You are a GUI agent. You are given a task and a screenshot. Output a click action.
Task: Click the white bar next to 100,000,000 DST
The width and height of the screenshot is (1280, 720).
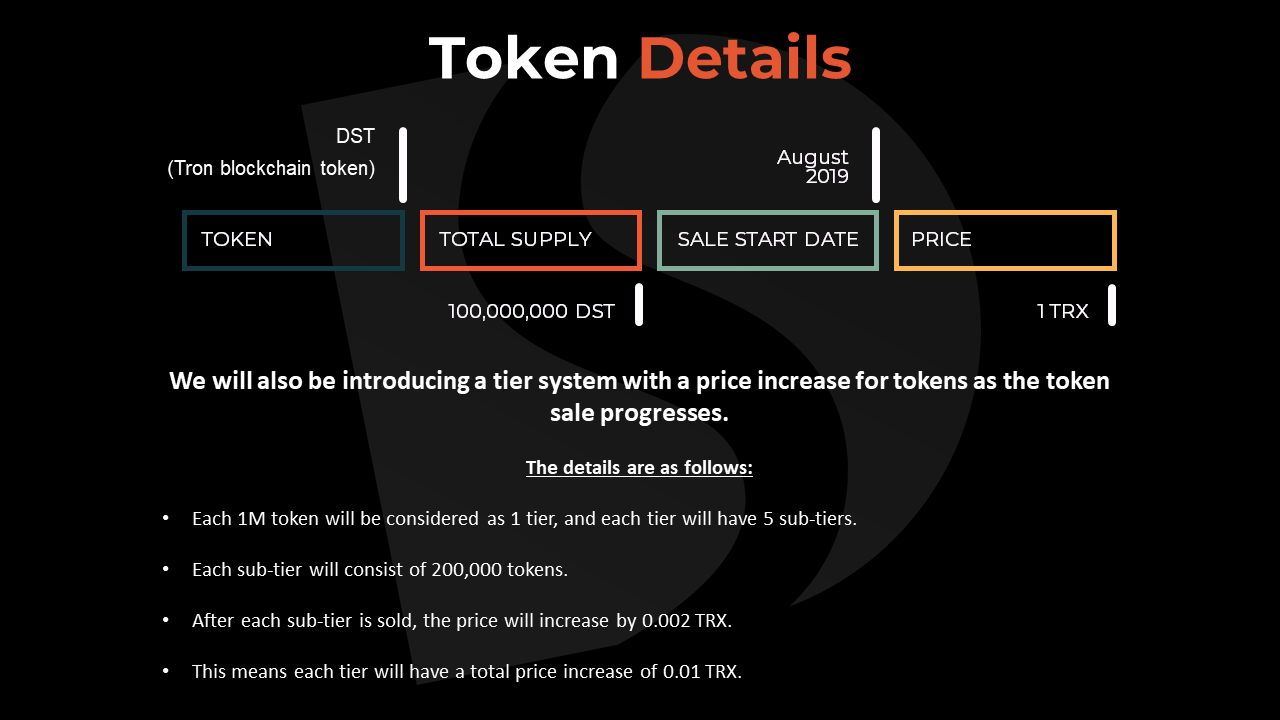click(x=639, y=305)
